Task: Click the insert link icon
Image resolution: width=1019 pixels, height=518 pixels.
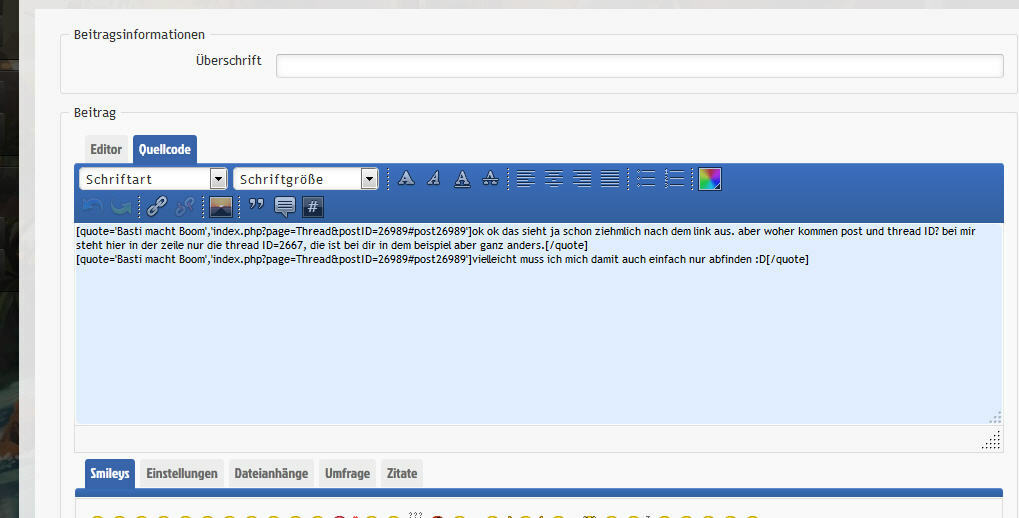Action: pyautogui.click(x=157, y=207)
